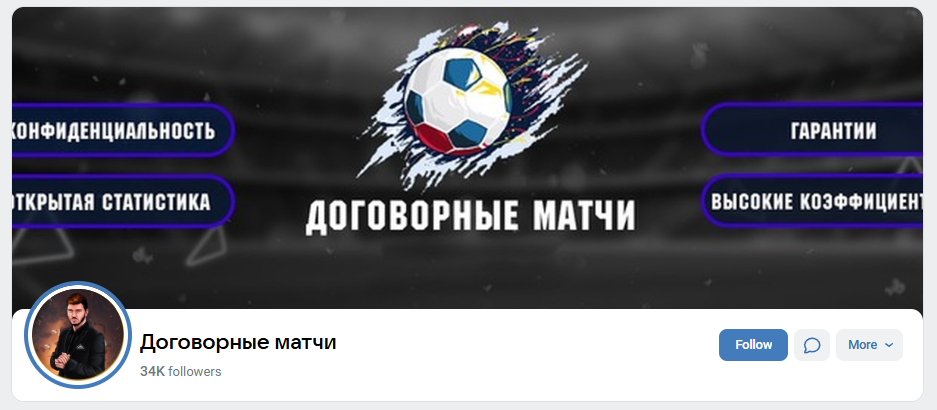The height and width of the screenshot is (410, 937).
Task: Click the page title Договорные матчи
Action: [x=238, y=343]
